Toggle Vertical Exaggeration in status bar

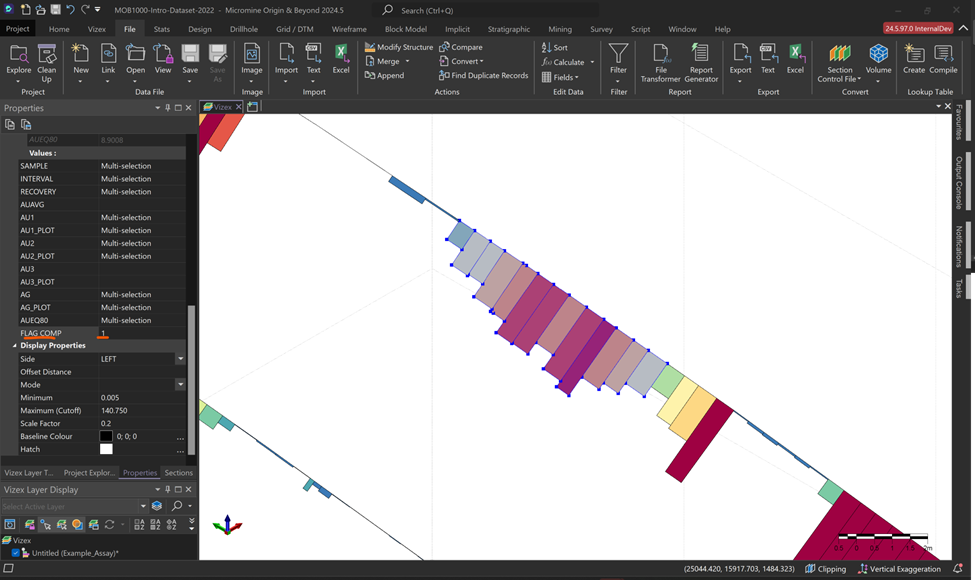(898, 569)
